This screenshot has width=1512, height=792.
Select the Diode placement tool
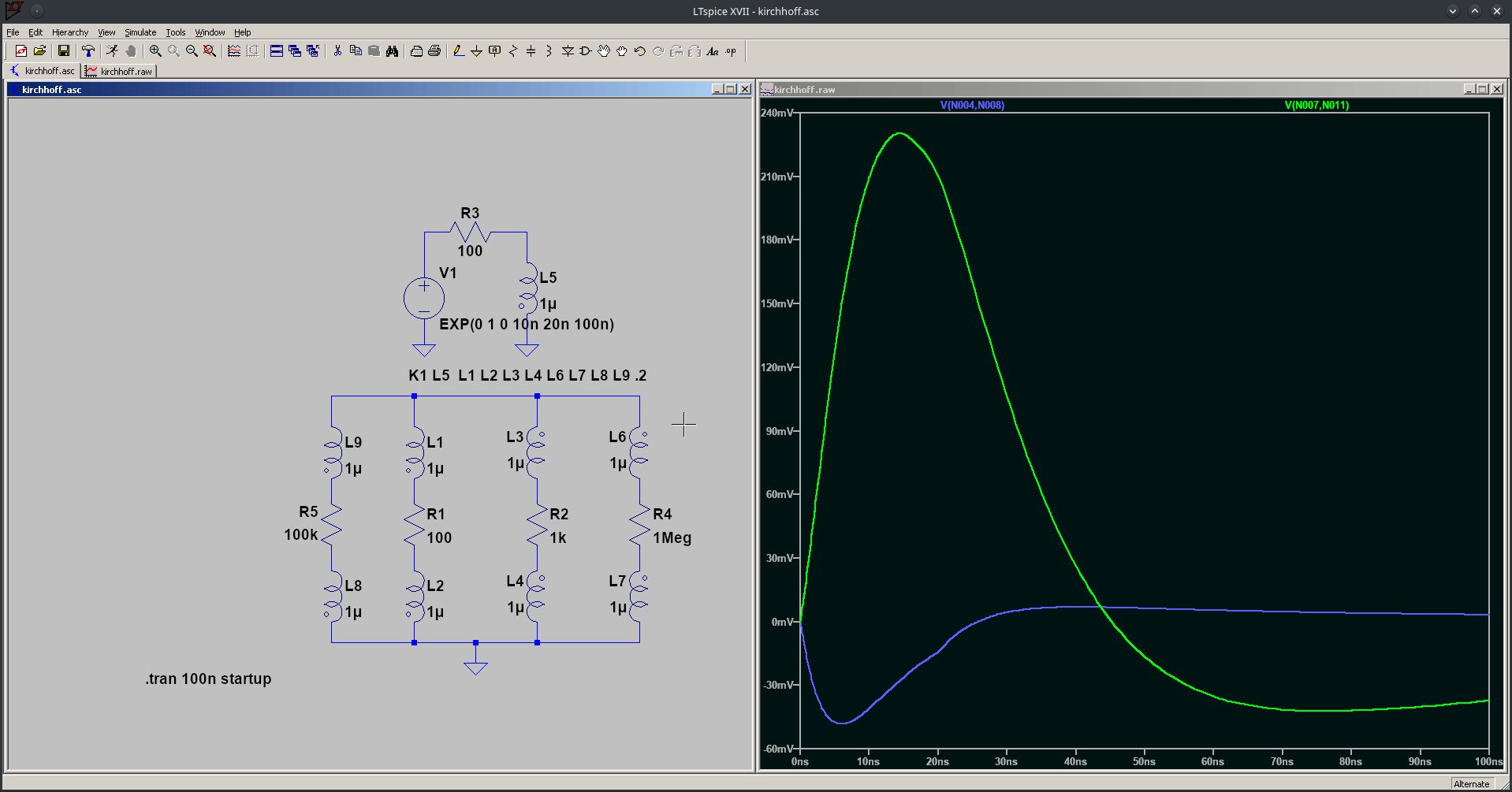(x=568, y=51)
